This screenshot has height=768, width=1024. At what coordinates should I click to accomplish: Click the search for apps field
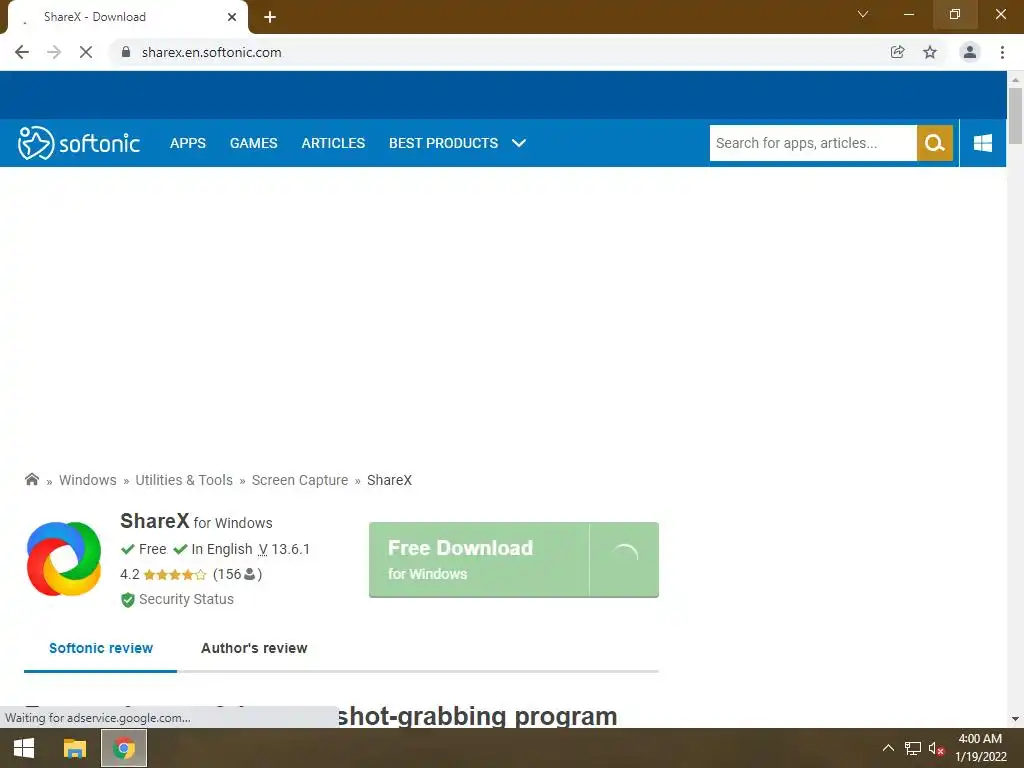(x=813, y=143)
